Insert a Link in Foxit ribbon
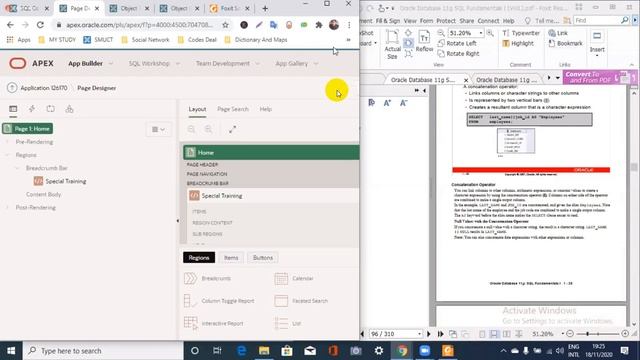This screenshot has height=360, width=640. click(x=558, y=33)
